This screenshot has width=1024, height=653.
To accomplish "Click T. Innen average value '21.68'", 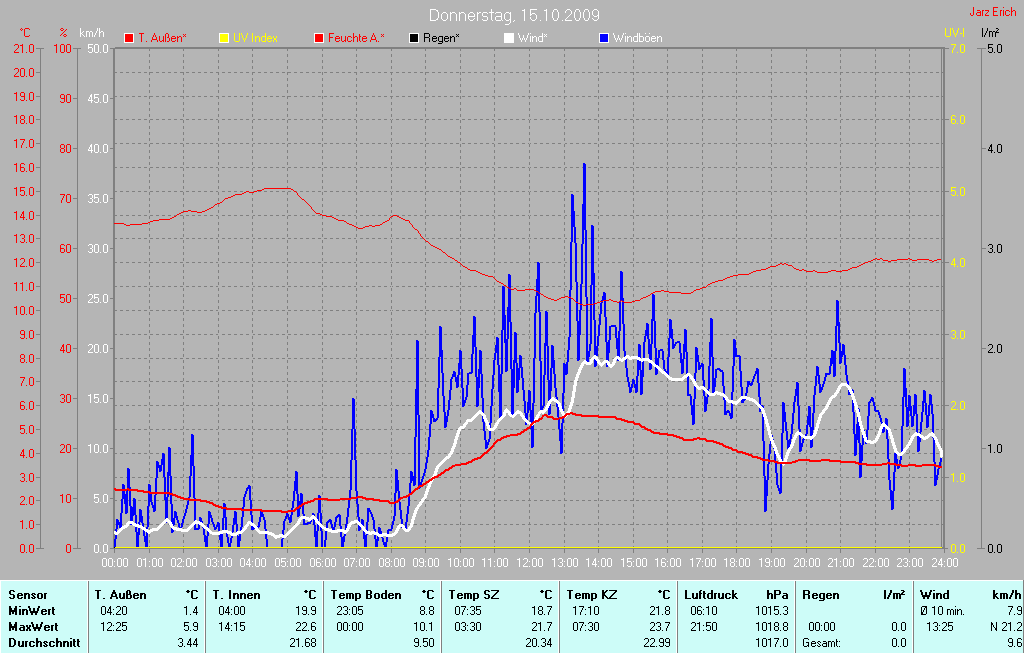I will pos(302,643).
